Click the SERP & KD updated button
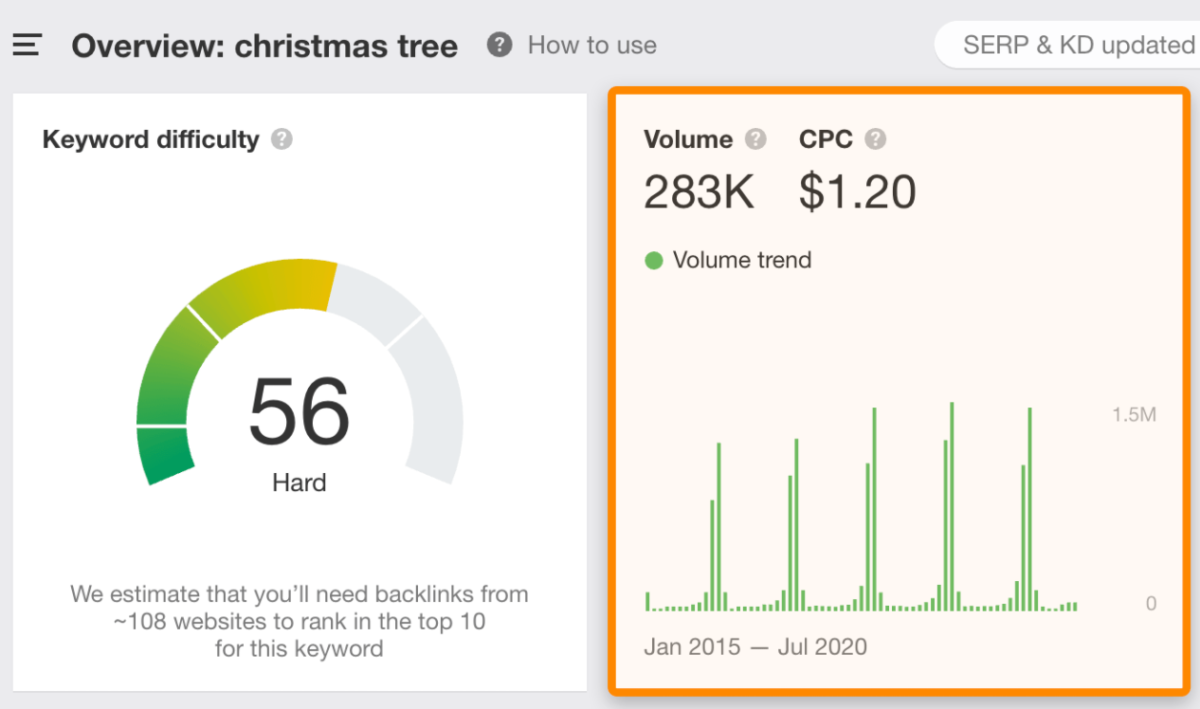The height and width of the screenshot is (709, 1200). pos(1068,45)
